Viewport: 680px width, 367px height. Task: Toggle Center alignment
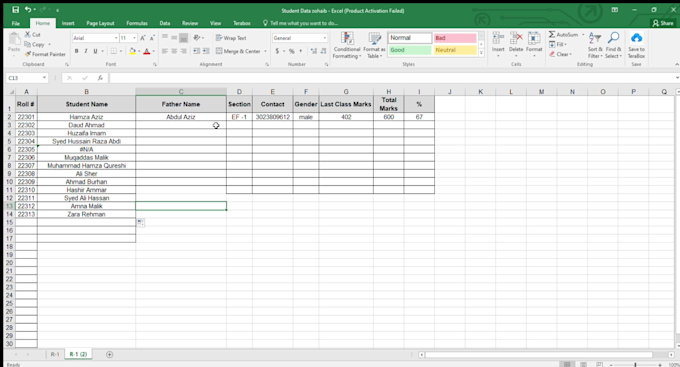point(174,51)
